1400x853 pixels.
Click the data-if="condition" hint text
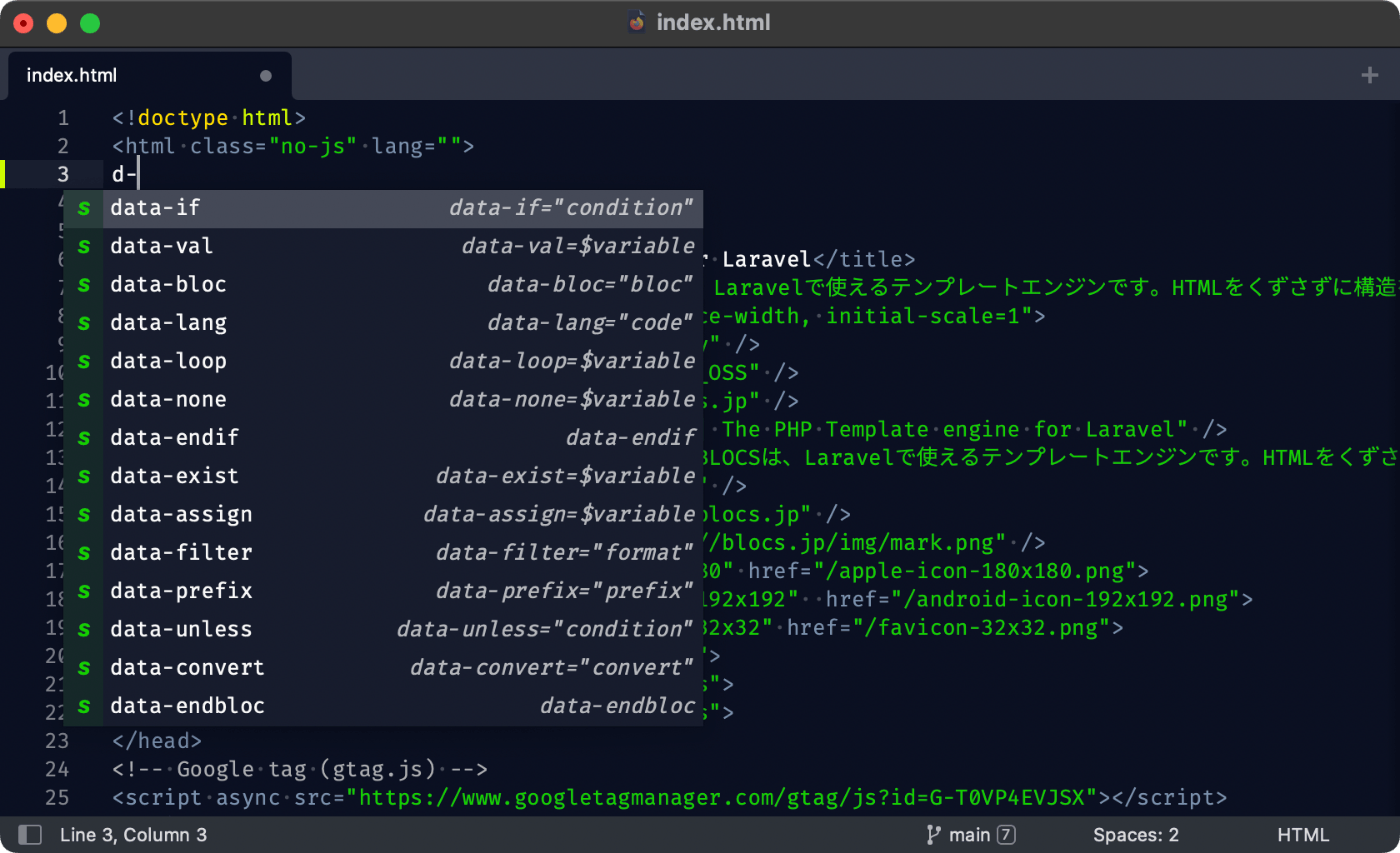(x=571, y=208)
